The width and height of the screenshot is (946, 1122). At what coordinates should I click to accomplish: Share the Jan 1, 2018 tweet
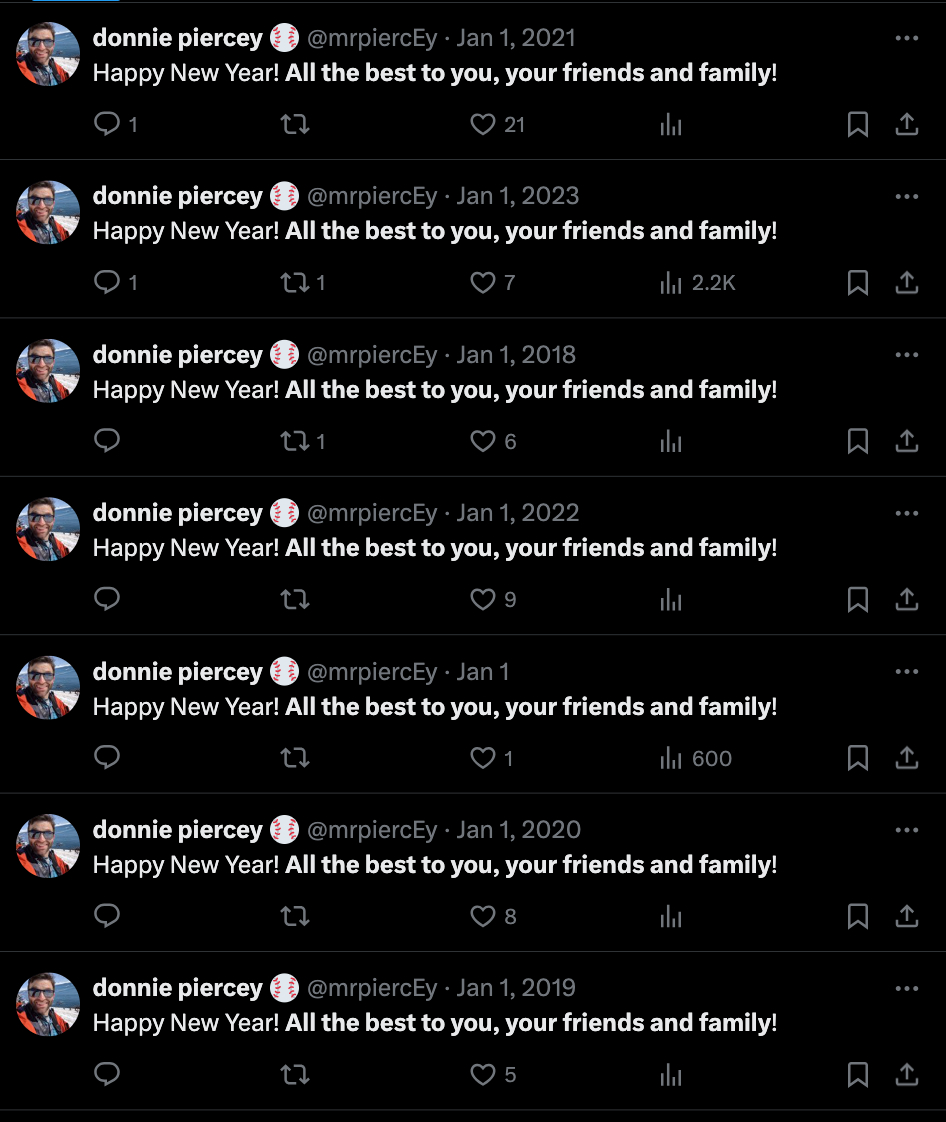[x=906, y=441]
